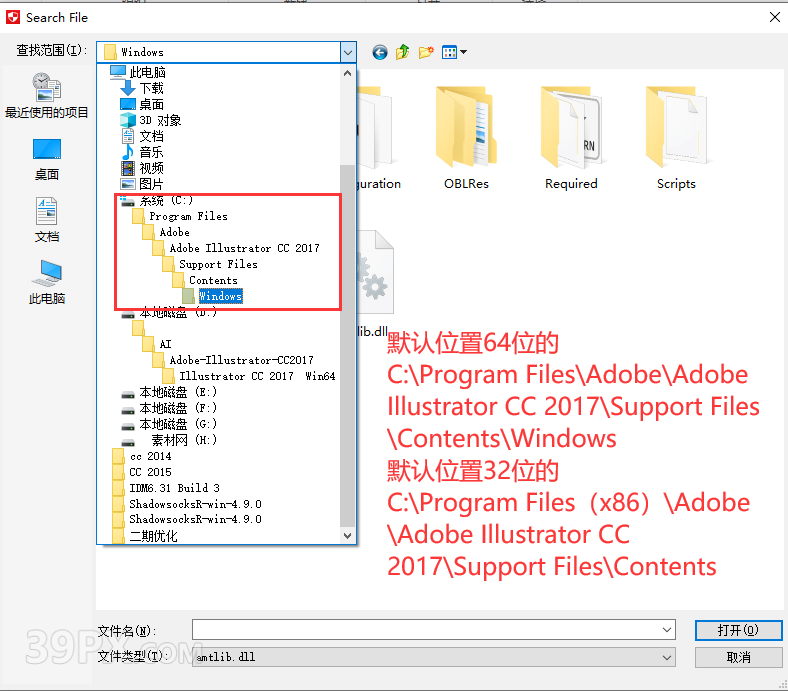Select Support Files in location list
Screen dimensions: 788x691
click(x=210, y=264)
